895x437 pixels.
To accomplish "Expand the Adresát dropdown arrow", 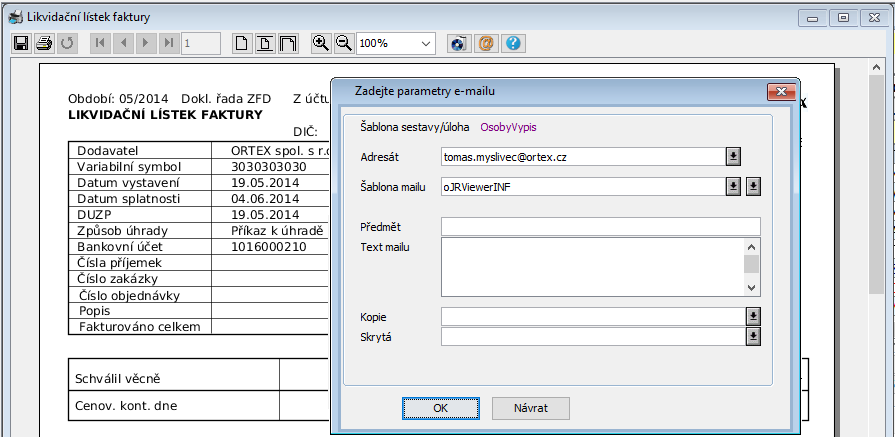I will point(733,156).
